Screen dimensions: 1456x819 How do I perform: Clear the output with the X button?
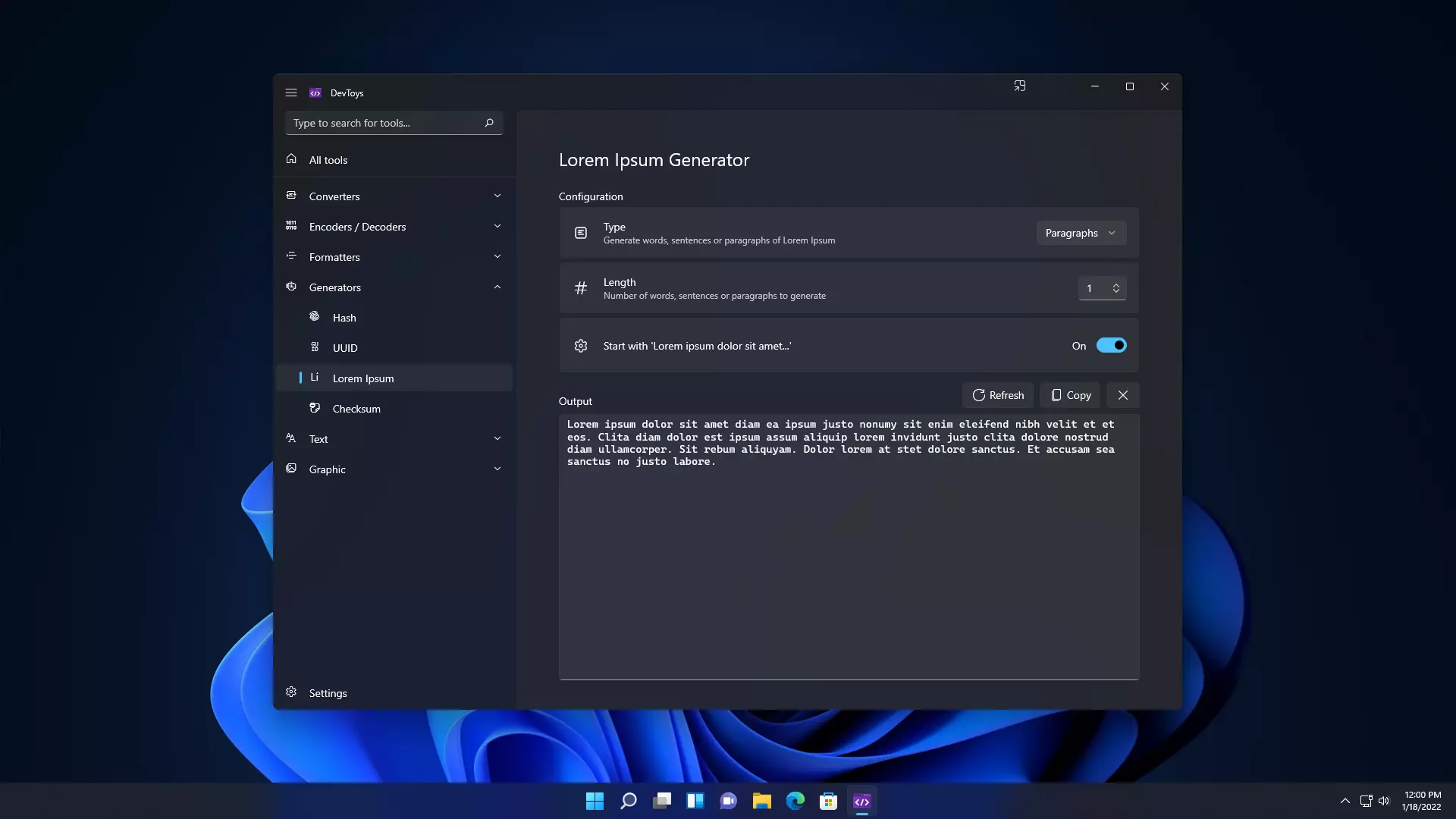click(x=1123, y=395)
